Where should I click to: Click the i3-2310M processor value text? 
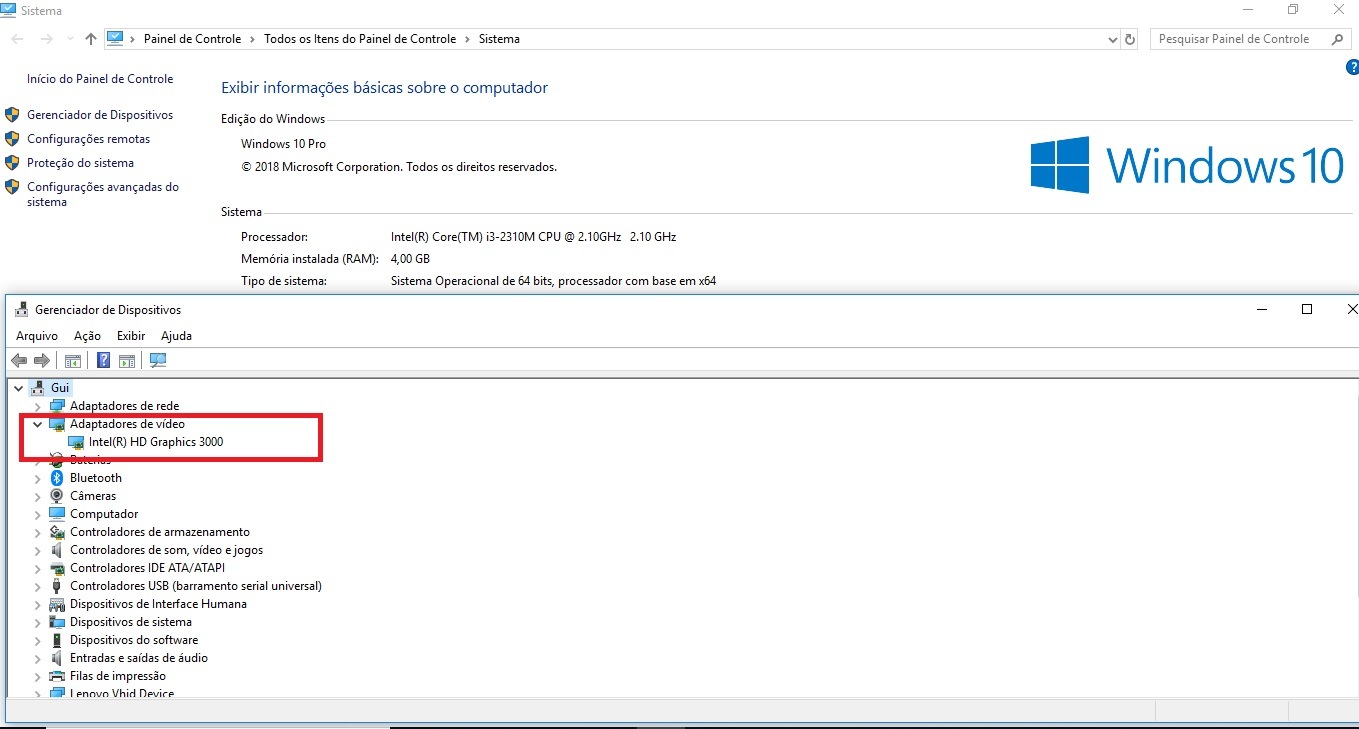click(x=533, y=237)
